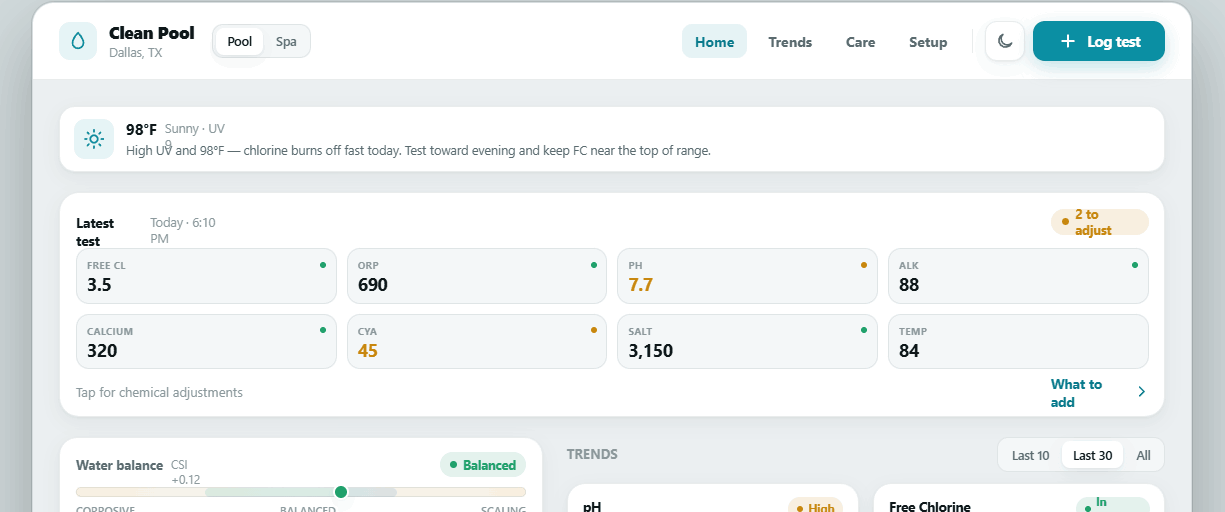Viewport: 1225px width, 512px height.
Task: Open the Setup tab
Action: coord(928,41)
